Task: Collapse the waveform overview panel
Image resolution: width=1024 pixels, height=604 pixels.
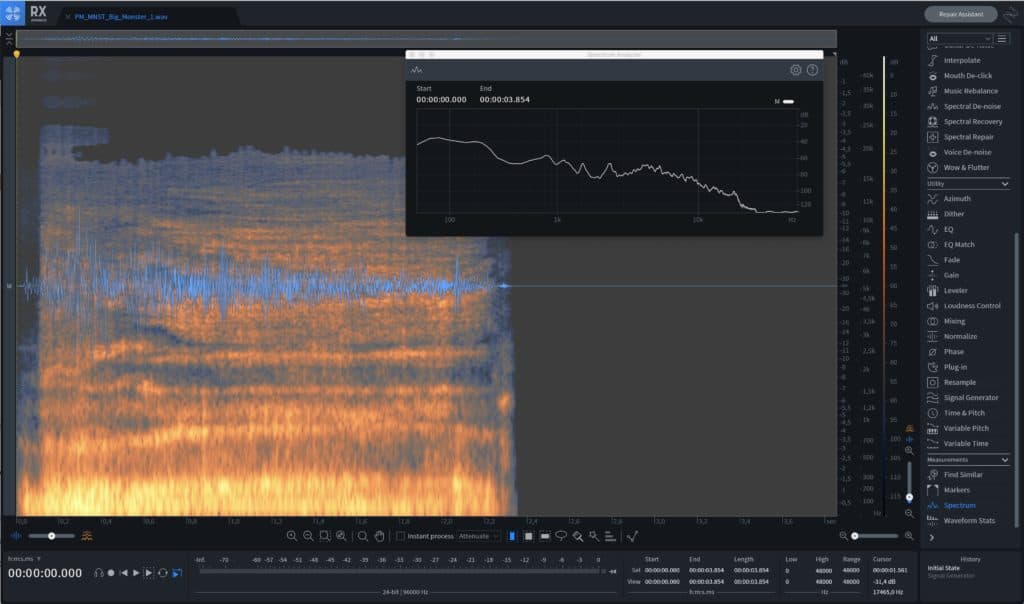Action: (x=8, y=39)
